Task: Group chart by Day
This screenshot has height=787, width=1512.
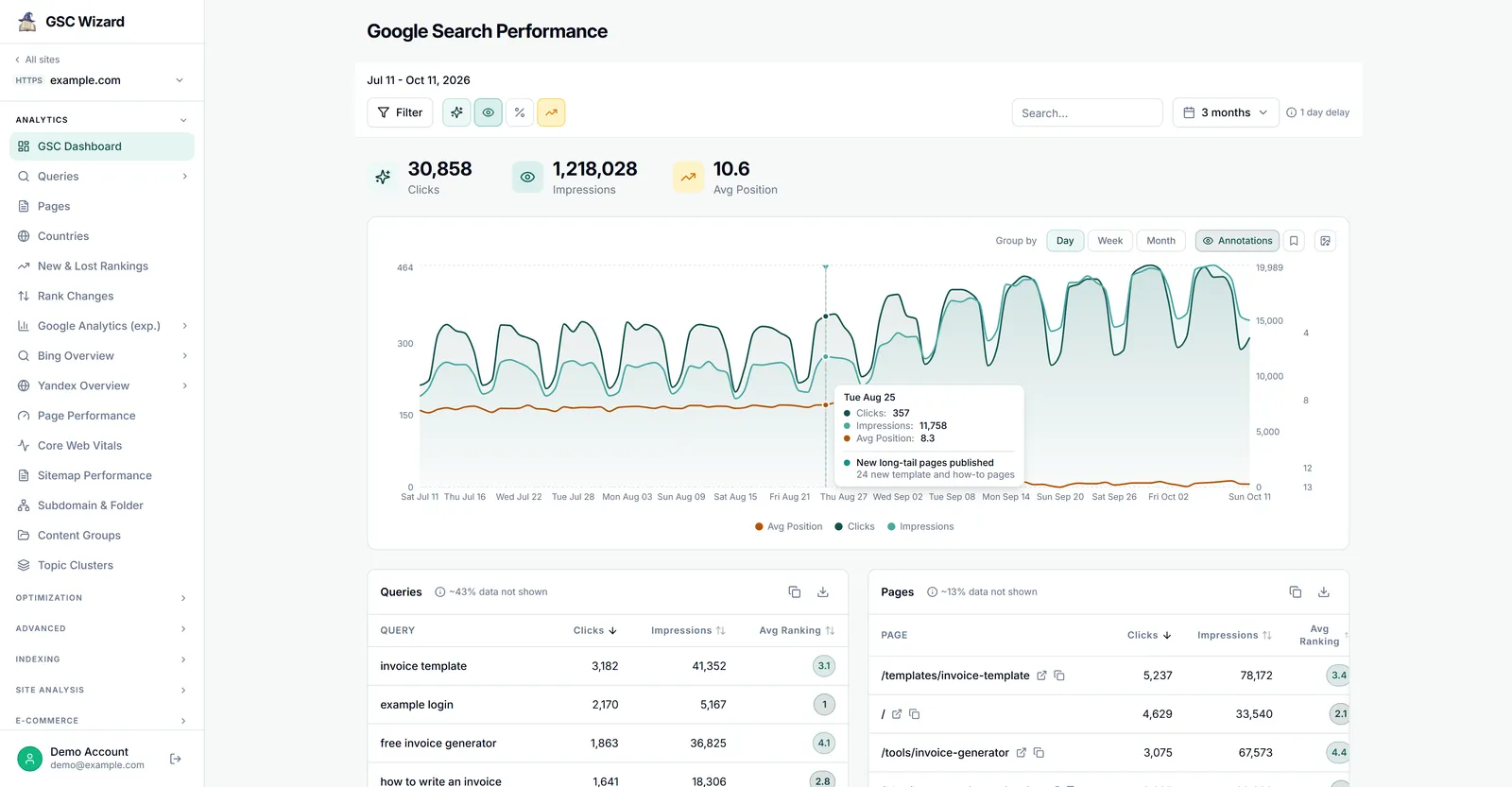Action: pyautogui.click(x=1065, y=241)
